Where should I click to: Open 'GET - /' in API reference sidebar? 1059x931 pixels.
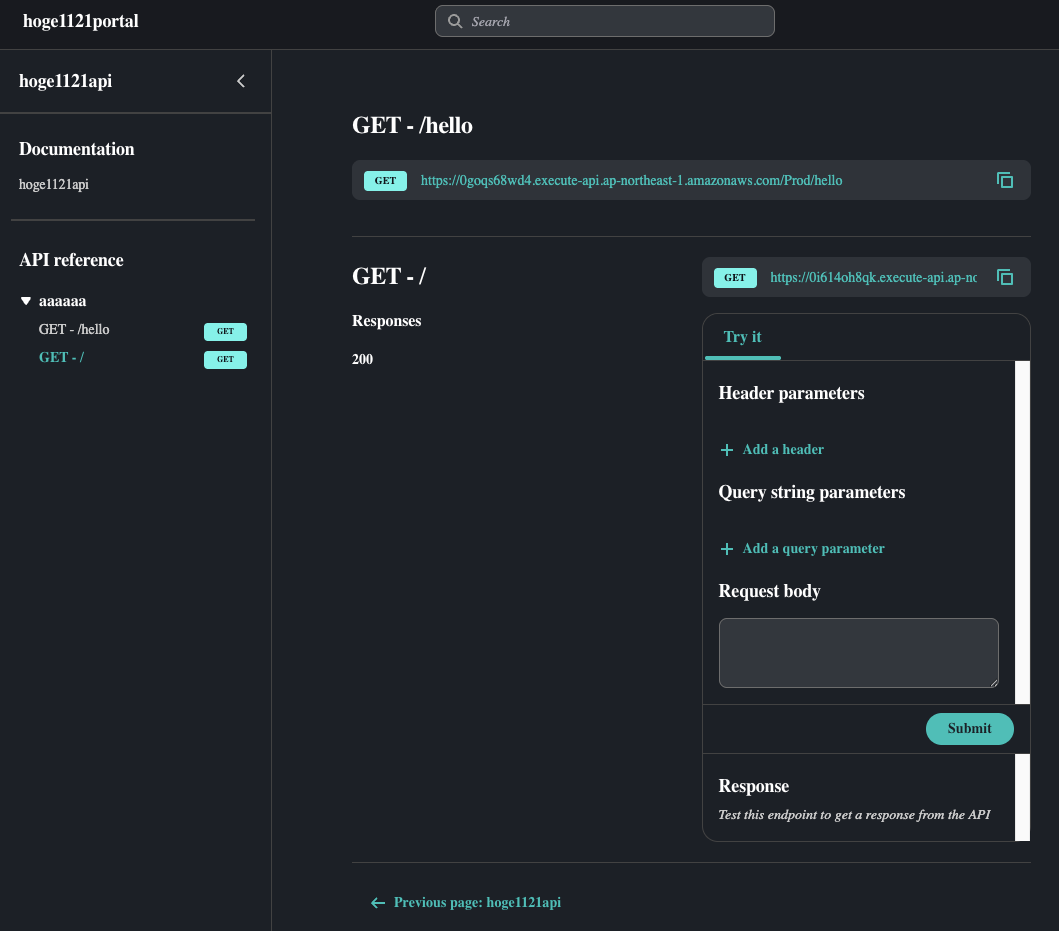point(61,357)
